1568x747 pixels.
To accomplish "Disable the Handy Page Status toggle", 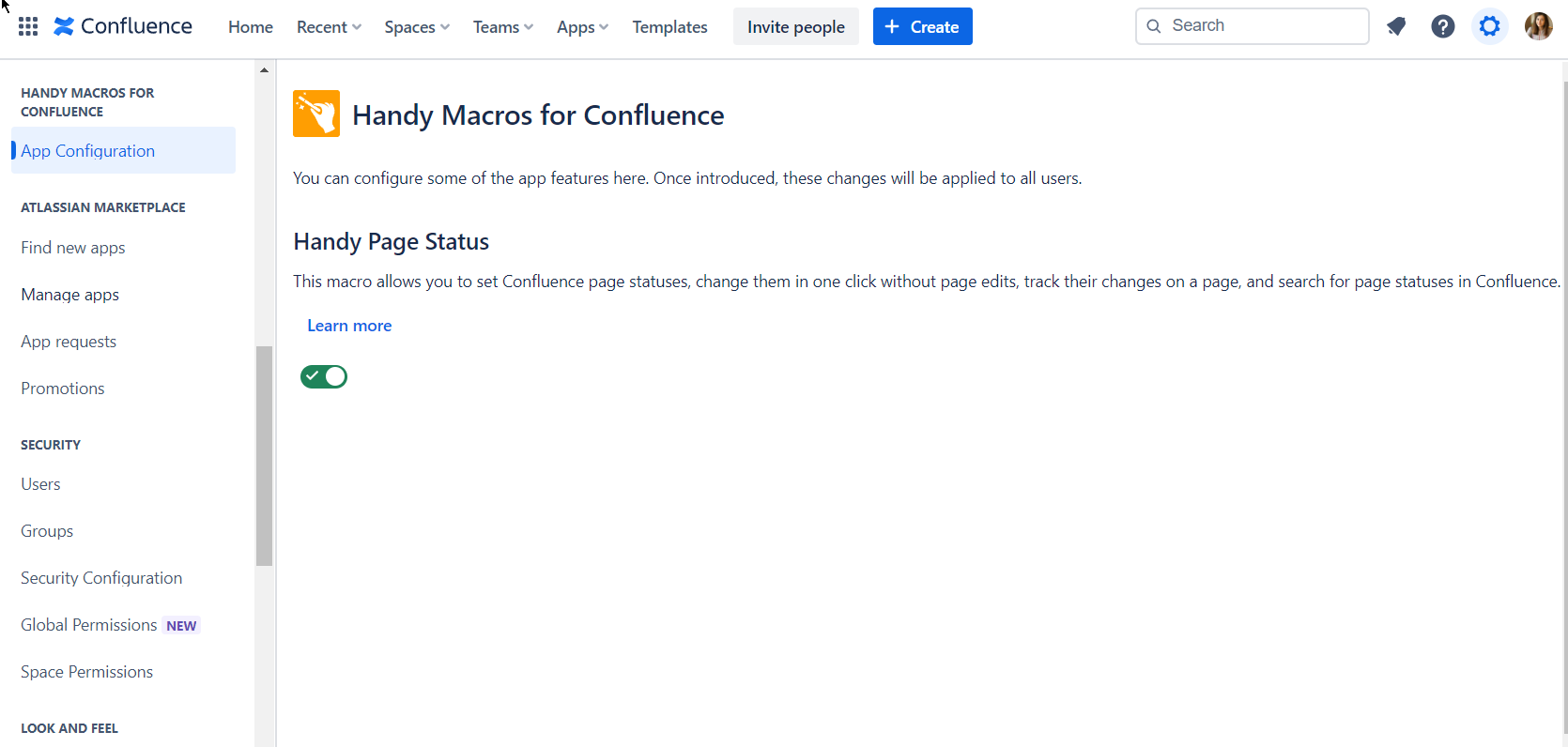I will point(324,376).
